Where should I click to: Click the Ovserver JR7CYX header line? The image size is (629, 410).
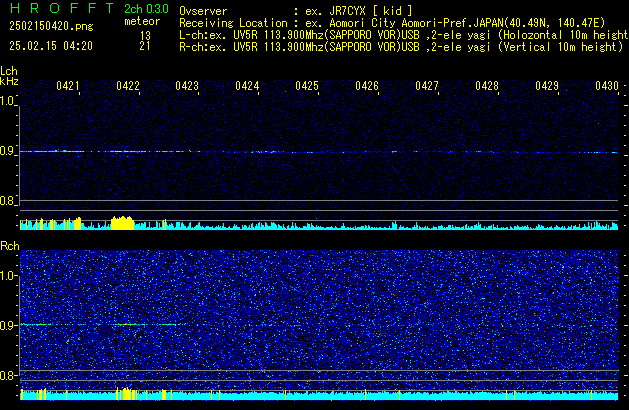(296, 11)
